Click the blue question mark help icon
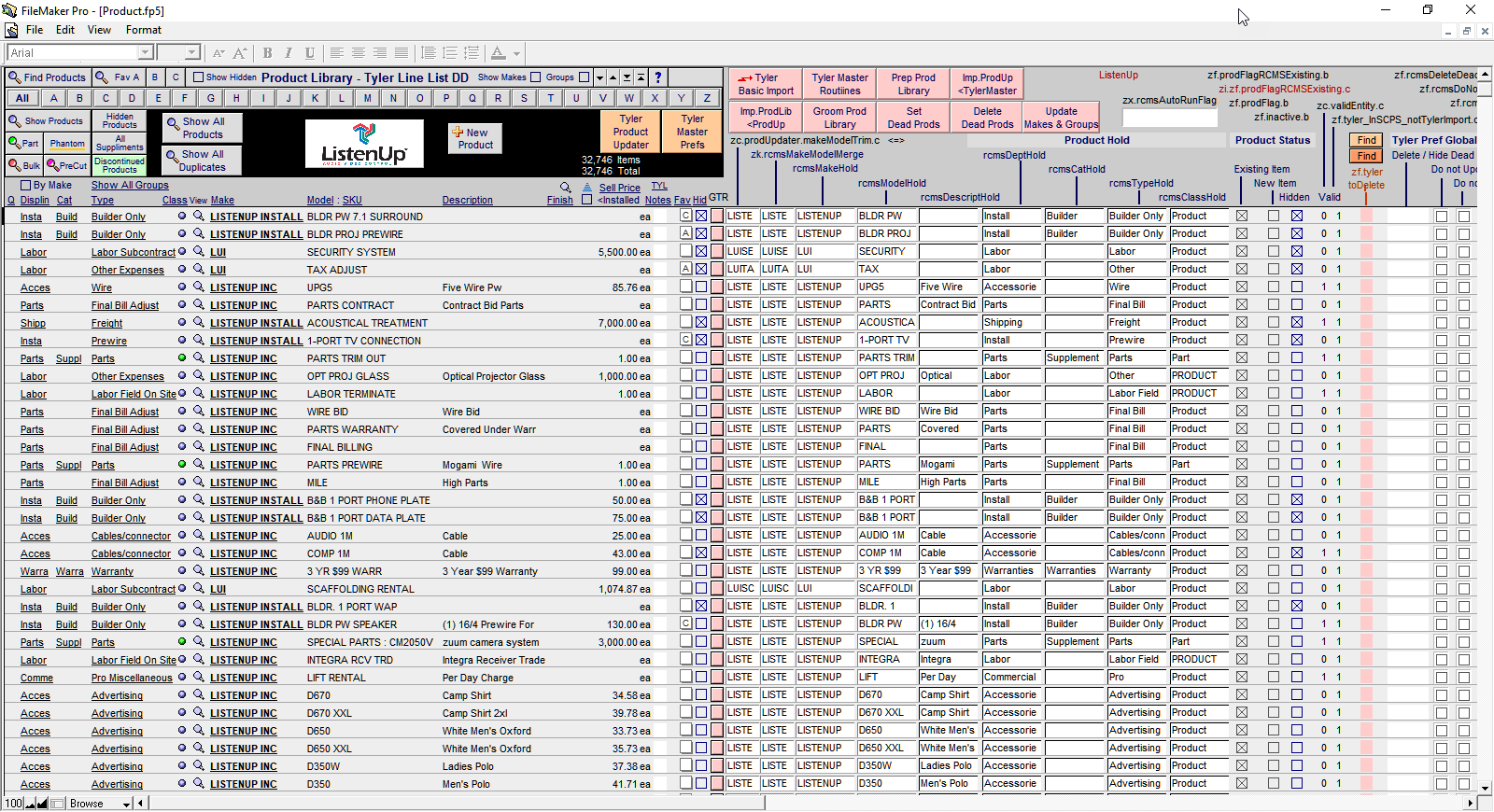The image size is (1494, 812). 658,77
